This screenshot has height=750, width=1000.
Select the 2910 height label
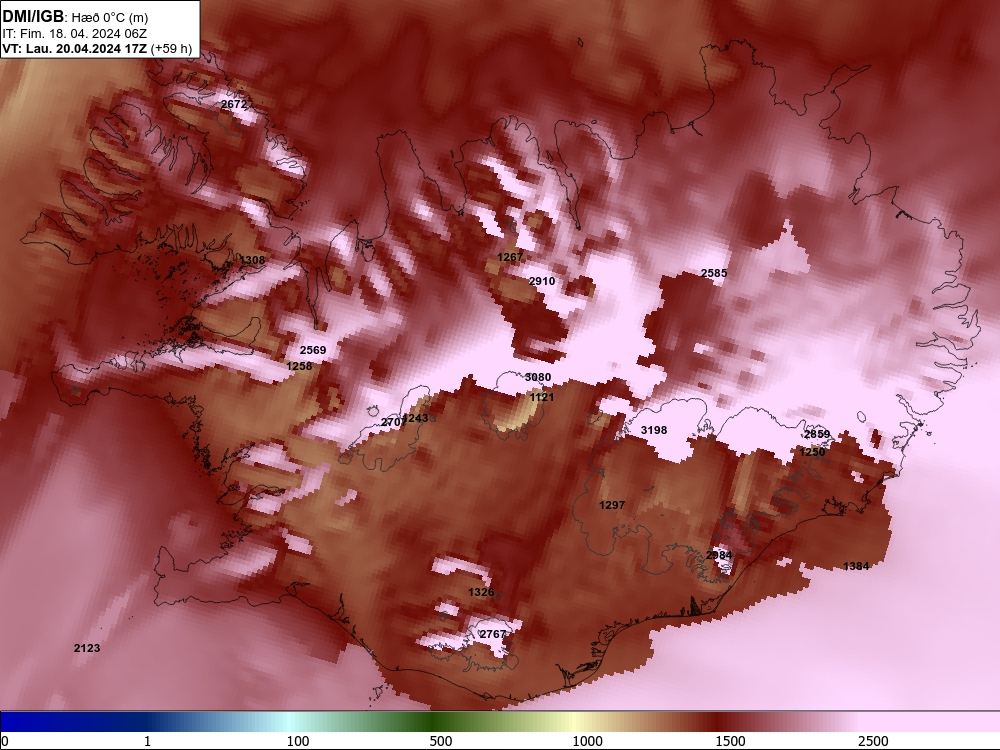(542, 281)
